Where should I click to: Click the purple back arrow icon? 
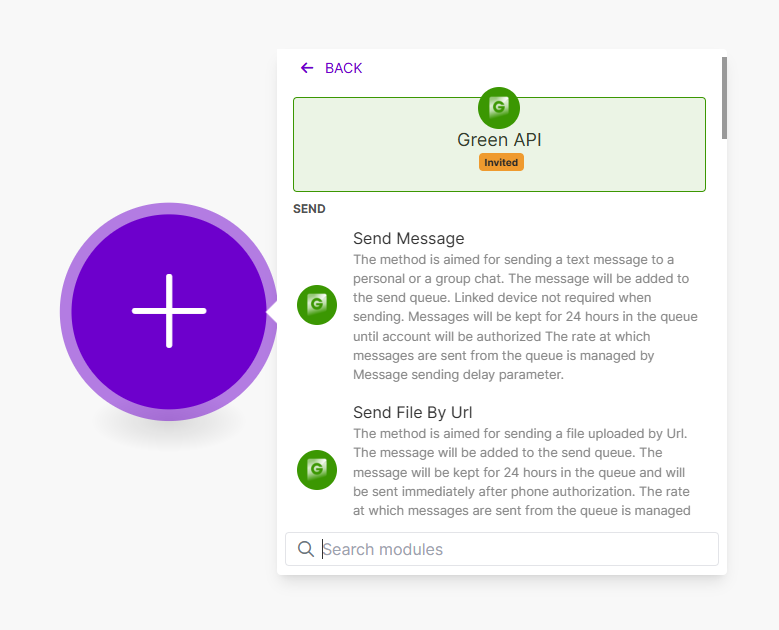point(307,68)
